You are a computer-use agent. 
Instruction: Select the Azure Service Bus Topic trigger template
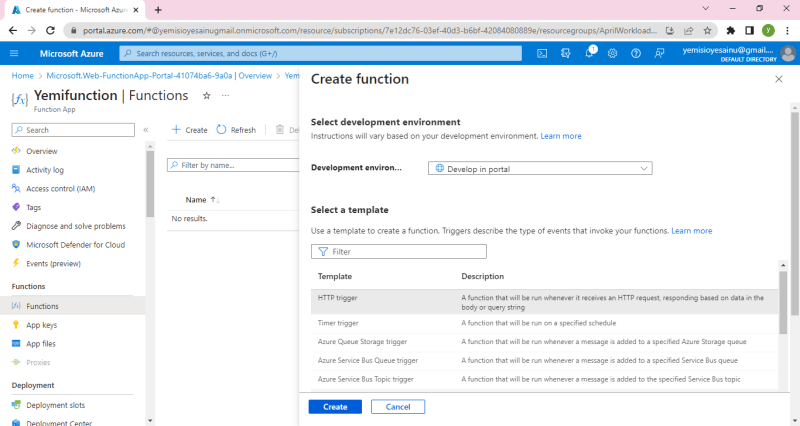544,380
